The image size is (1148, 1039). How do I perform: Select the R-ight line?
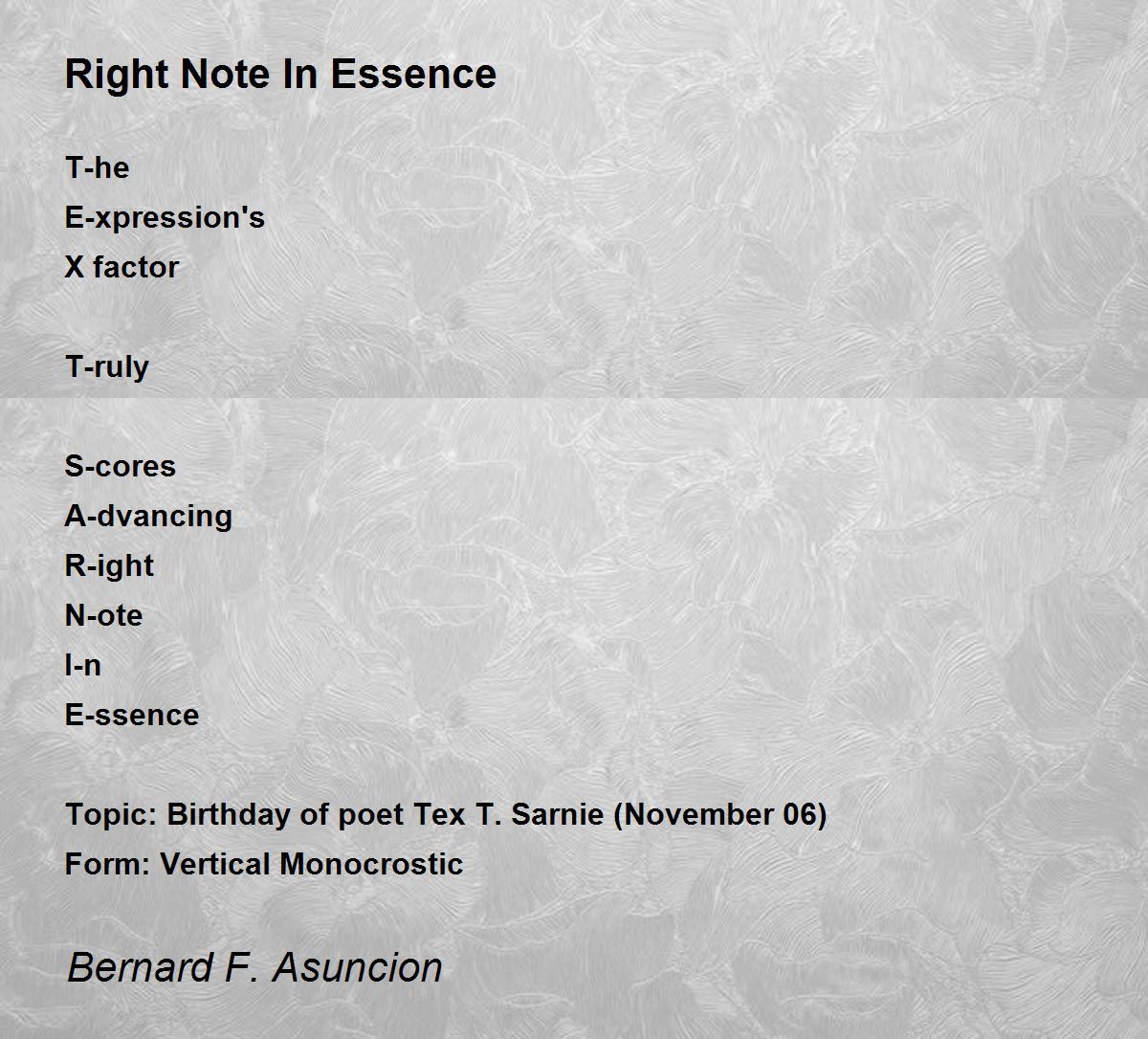click(x=109, y=566)
